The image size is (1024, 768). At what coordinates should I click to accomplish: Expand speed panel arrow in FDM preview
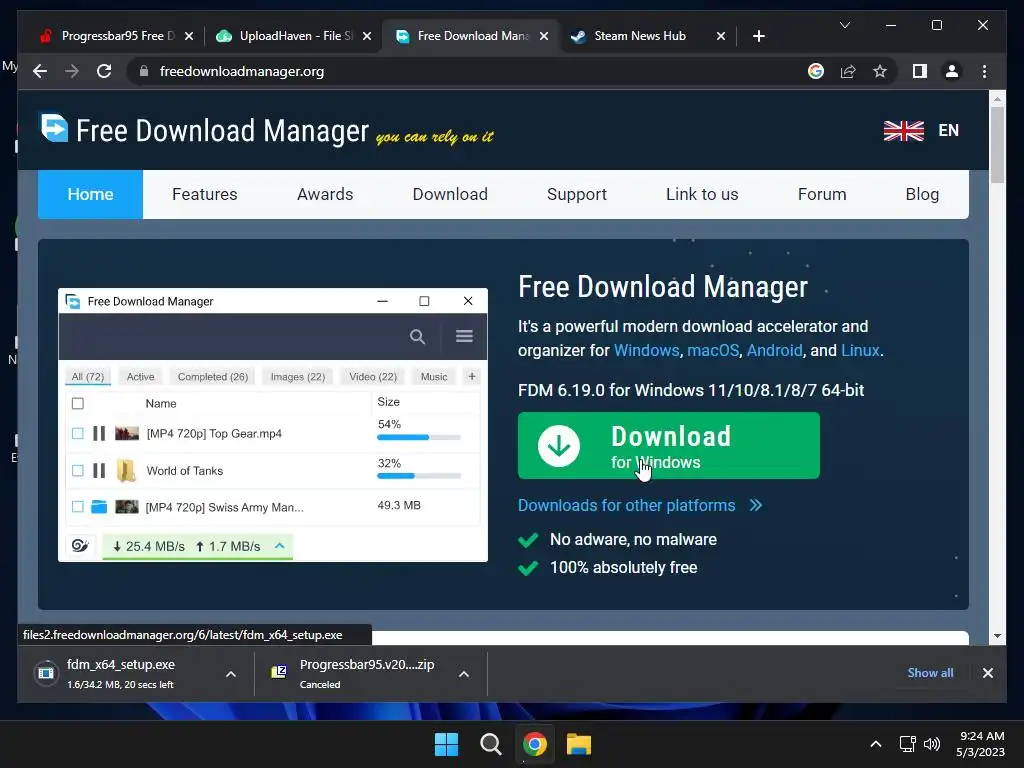point(280,545)
